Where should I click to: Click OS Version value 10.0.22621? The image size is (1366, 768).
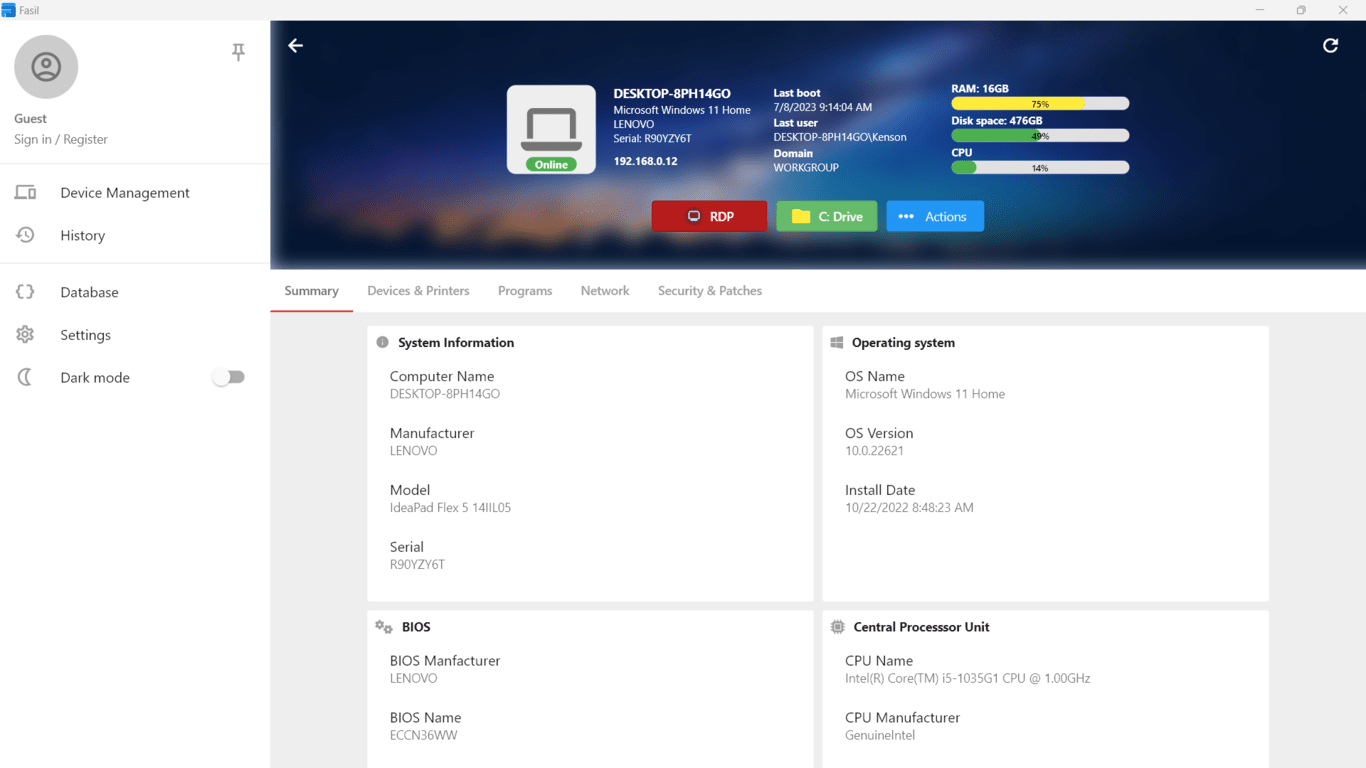(x=874, y=451)
